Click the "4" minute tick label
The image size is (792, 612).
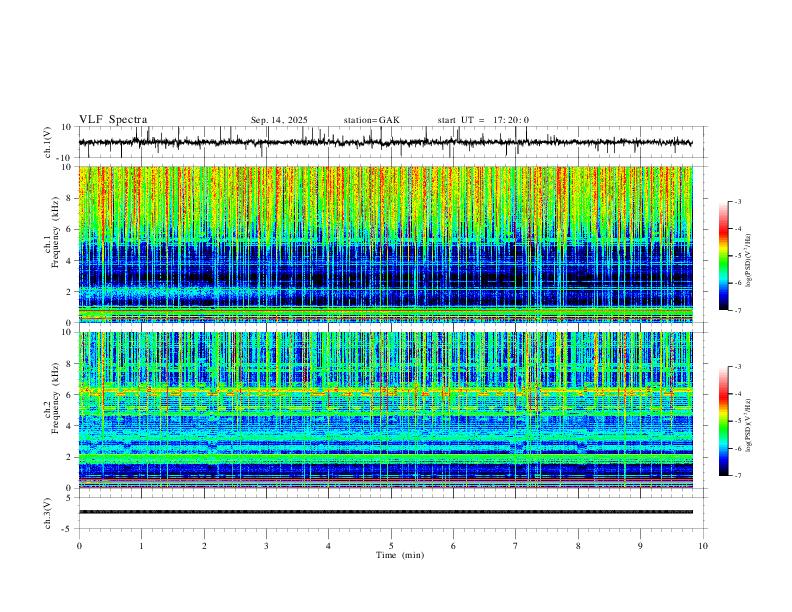328,546
